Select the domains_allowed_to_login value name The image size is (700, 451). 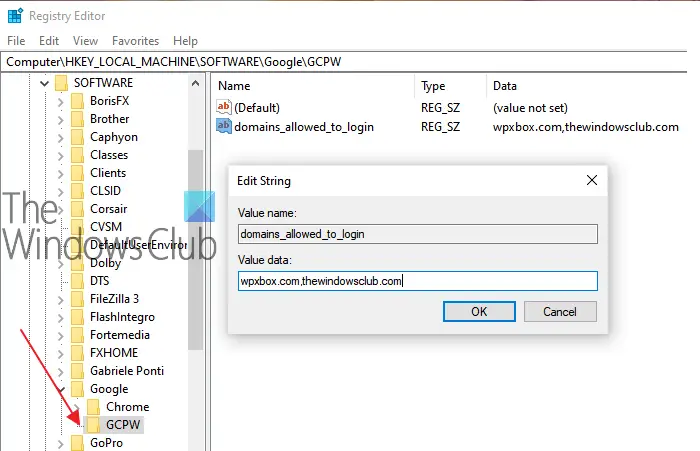pyautogui.click(x=304, y=127)
